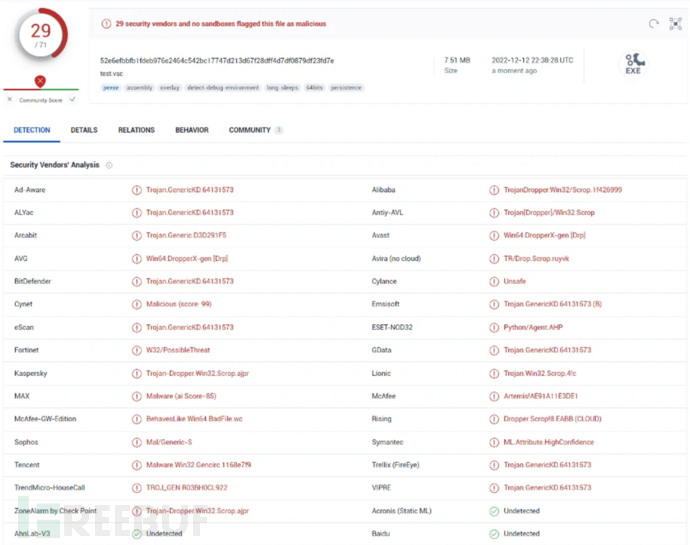
Task: Click the AhnLab-V3 undetected green check icon
Action: tap(137, 534)
